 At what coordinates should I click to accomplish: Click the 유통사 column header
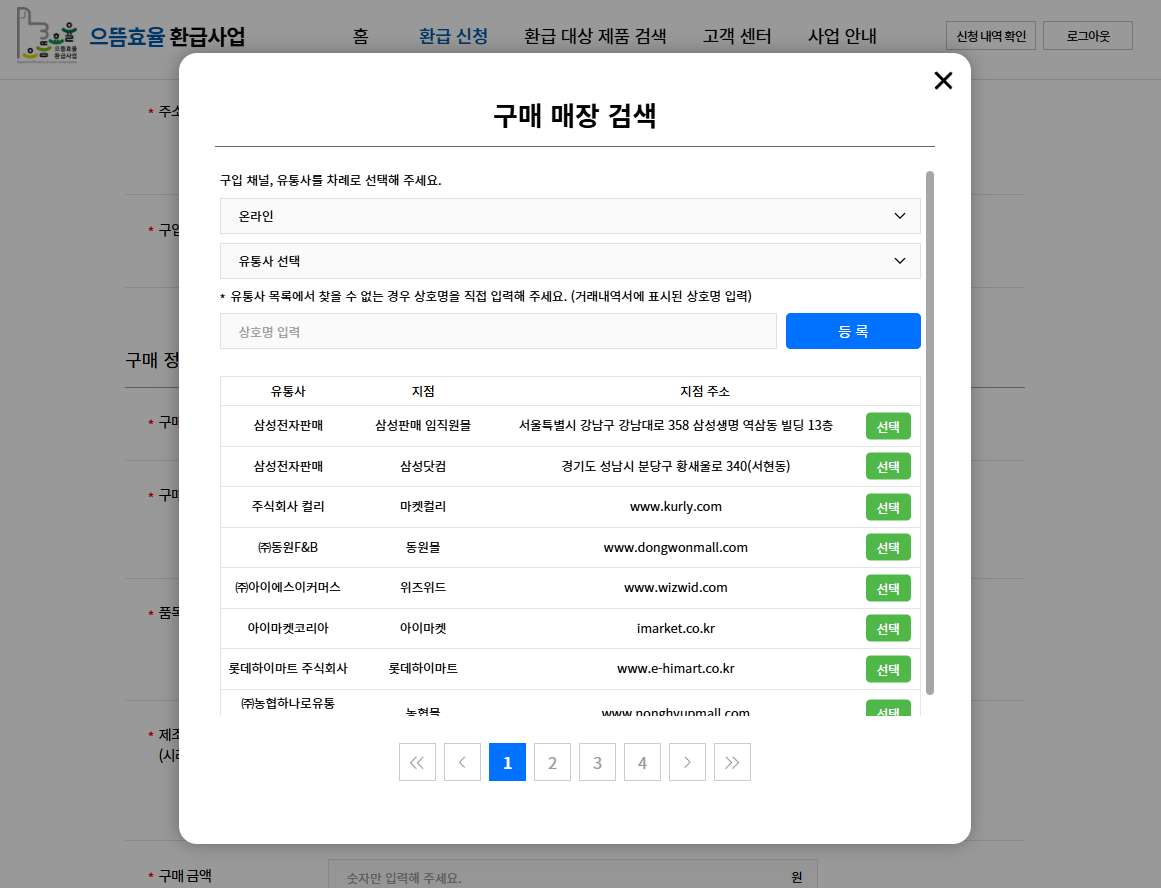click(x=288, y=391)
